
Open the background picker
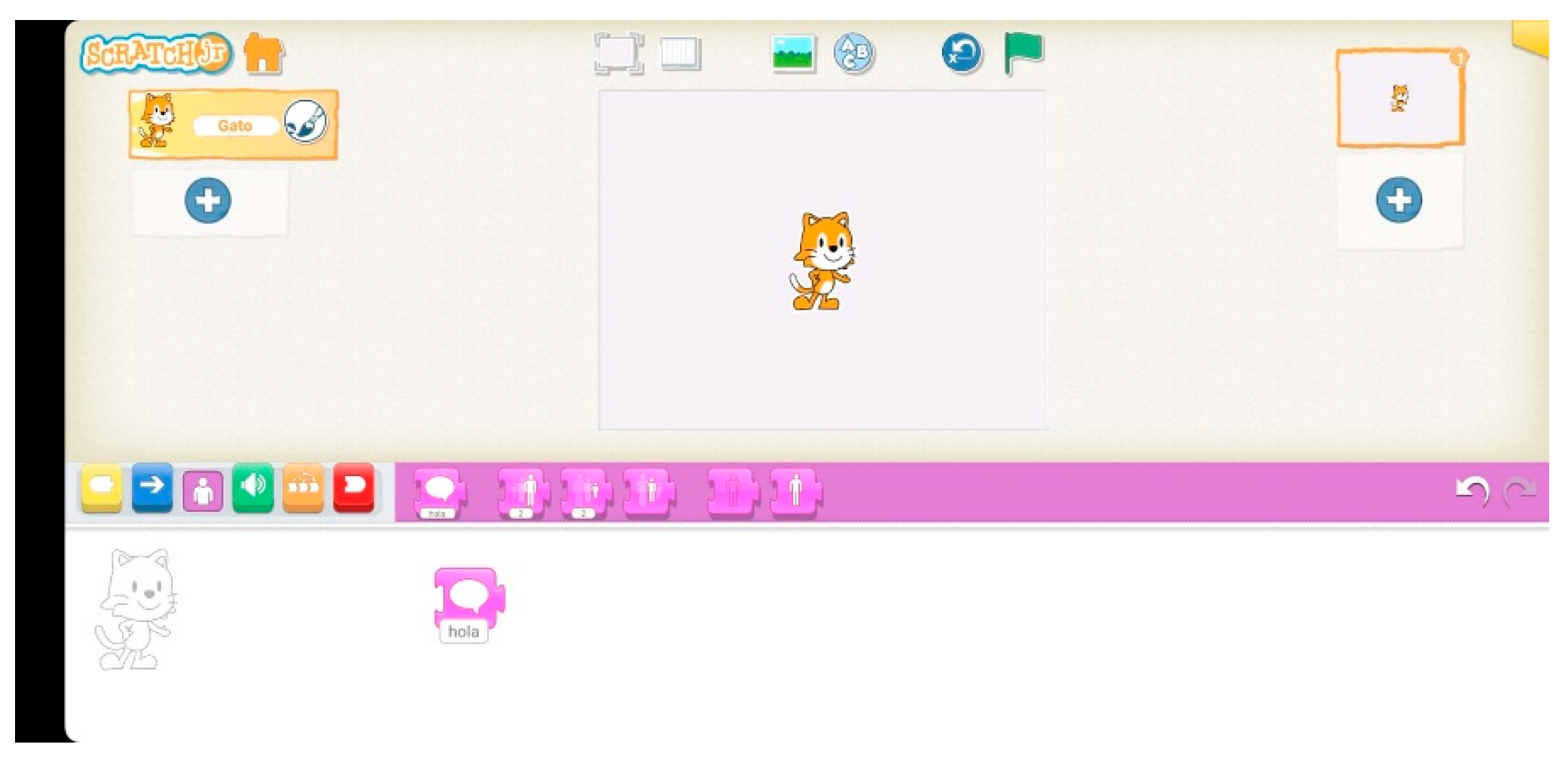point(792,54)
